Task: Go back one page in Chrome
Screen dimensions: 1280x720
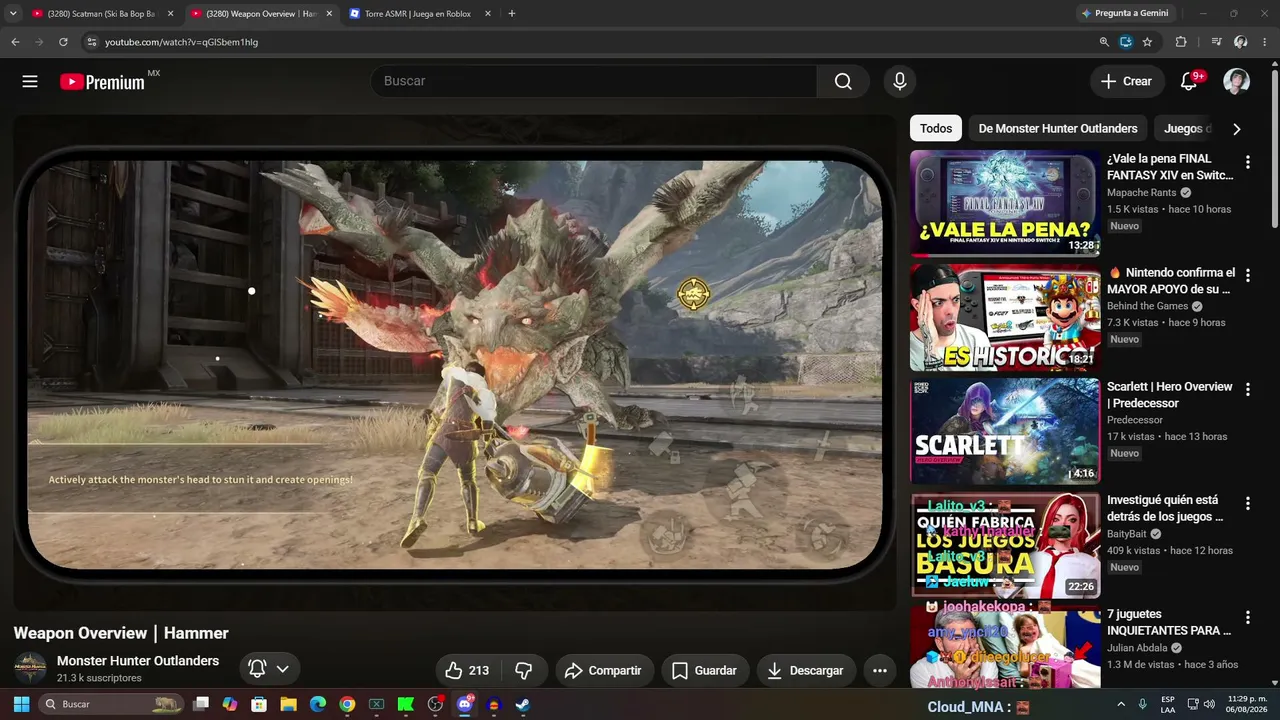Action: click(15, 42)
